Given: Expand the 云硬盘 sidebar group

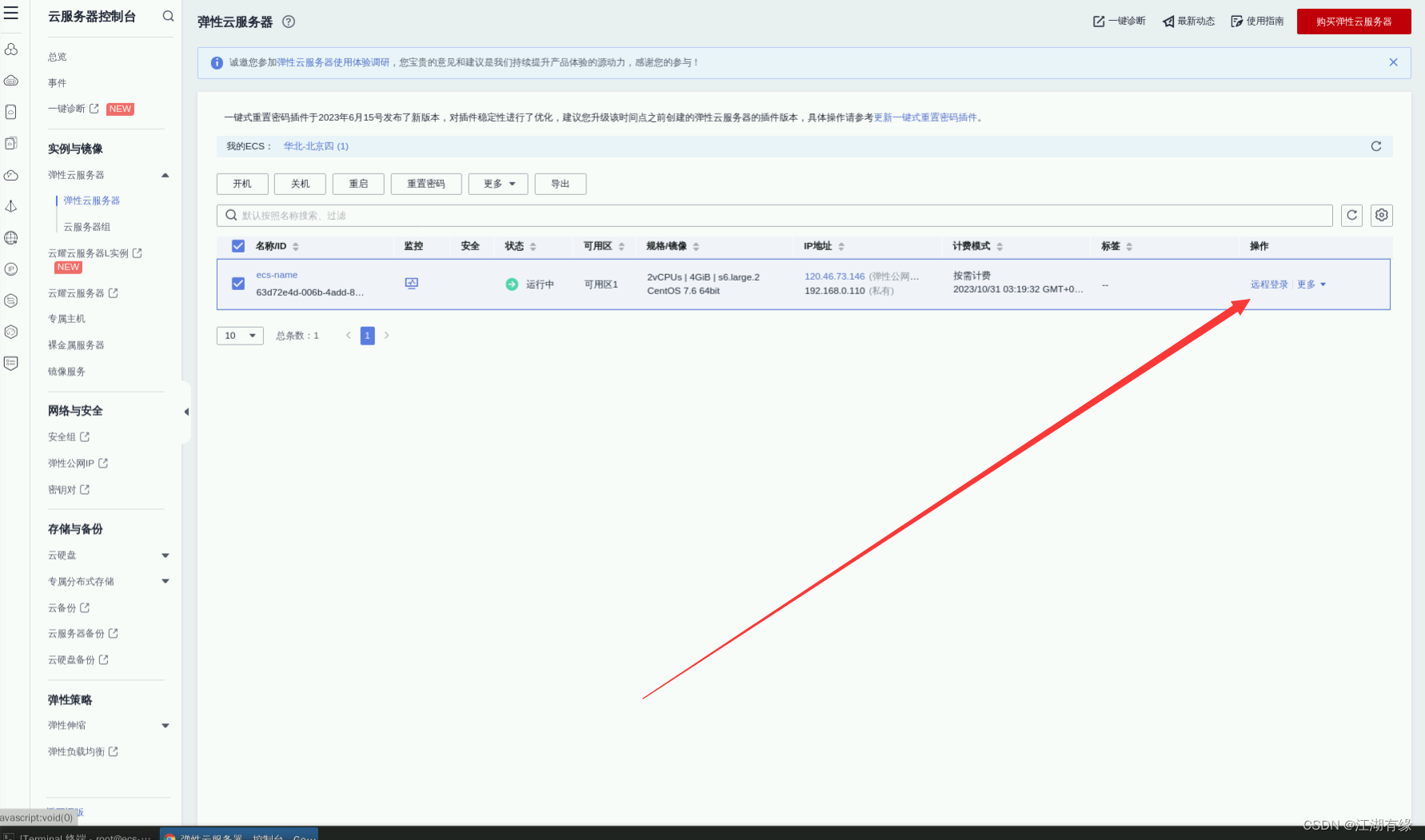Looking at the screenshot, I should 166,555.
